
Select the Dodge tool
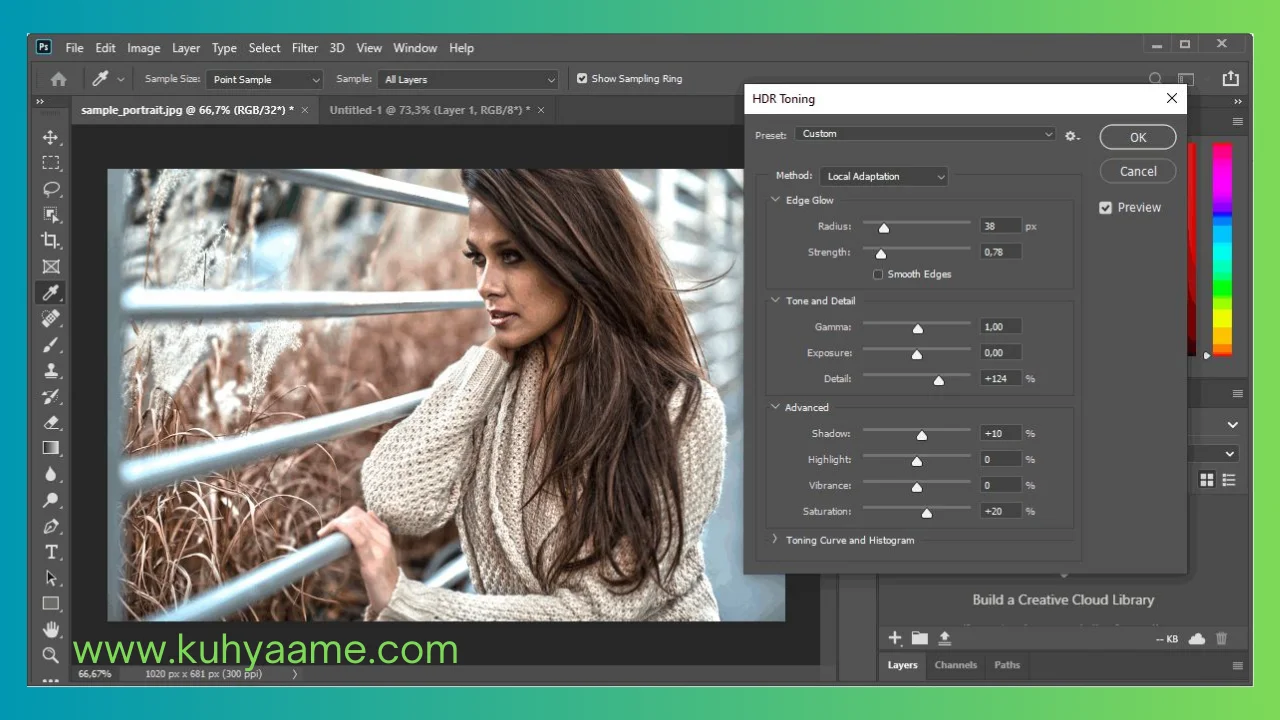pos(51,501)
